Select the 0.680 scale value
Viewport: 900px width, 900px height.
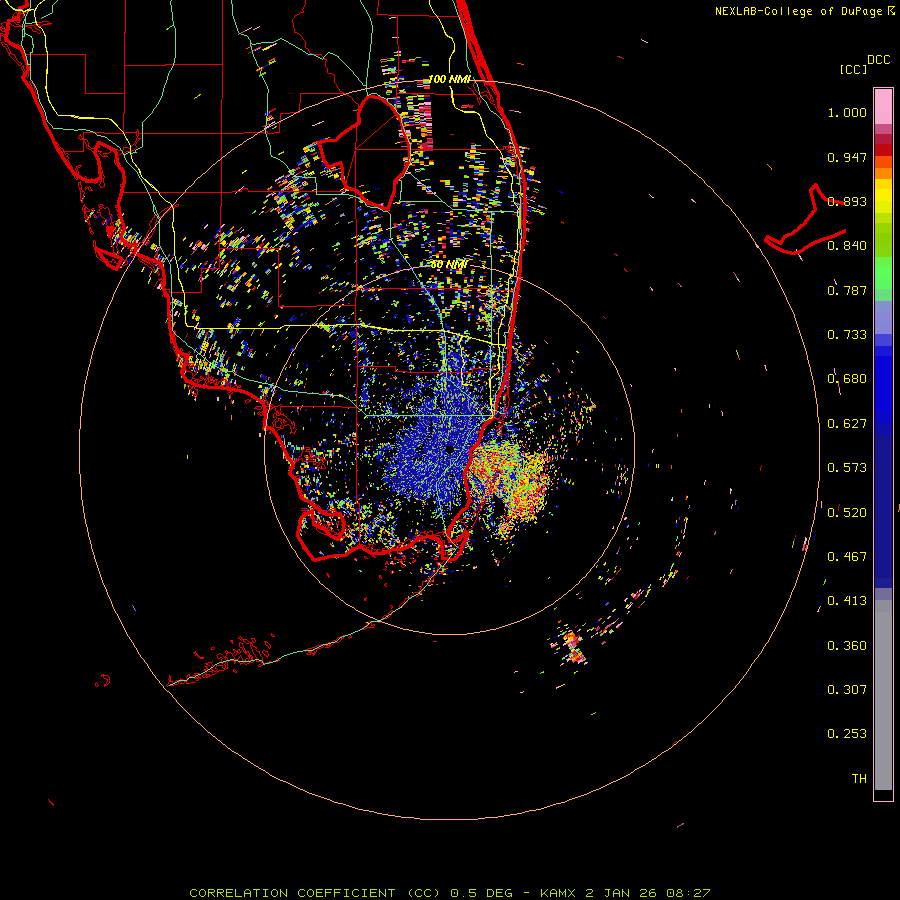[x=847, y=379]
